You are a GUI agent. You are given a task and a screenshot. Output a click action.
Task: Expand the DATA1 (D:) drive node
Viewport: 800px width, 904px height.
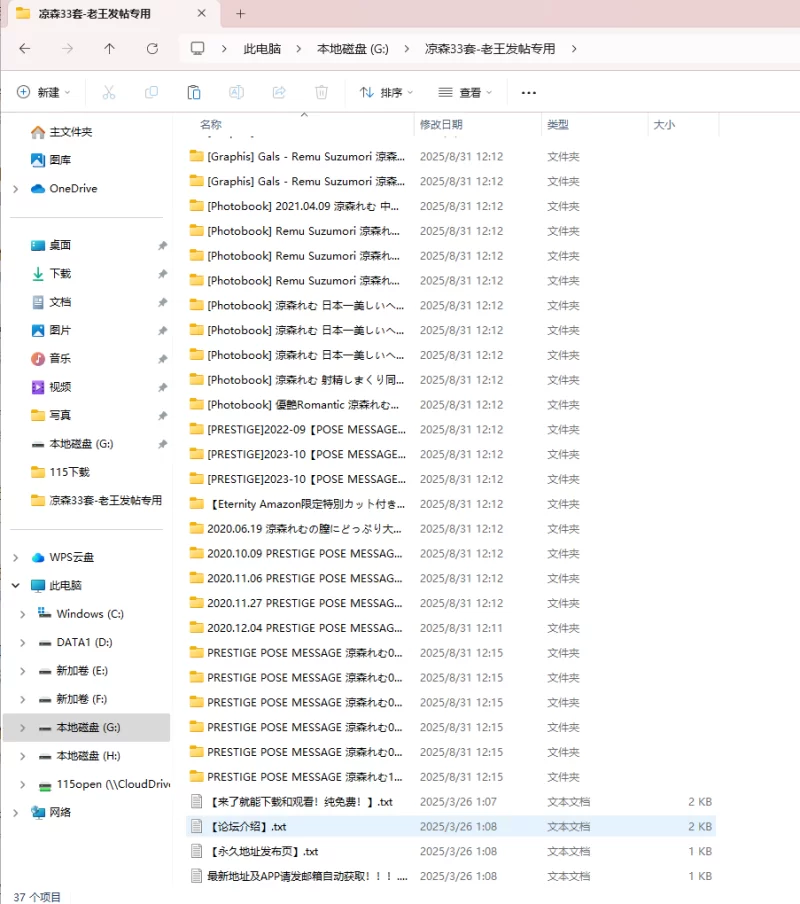pos(23,642)
